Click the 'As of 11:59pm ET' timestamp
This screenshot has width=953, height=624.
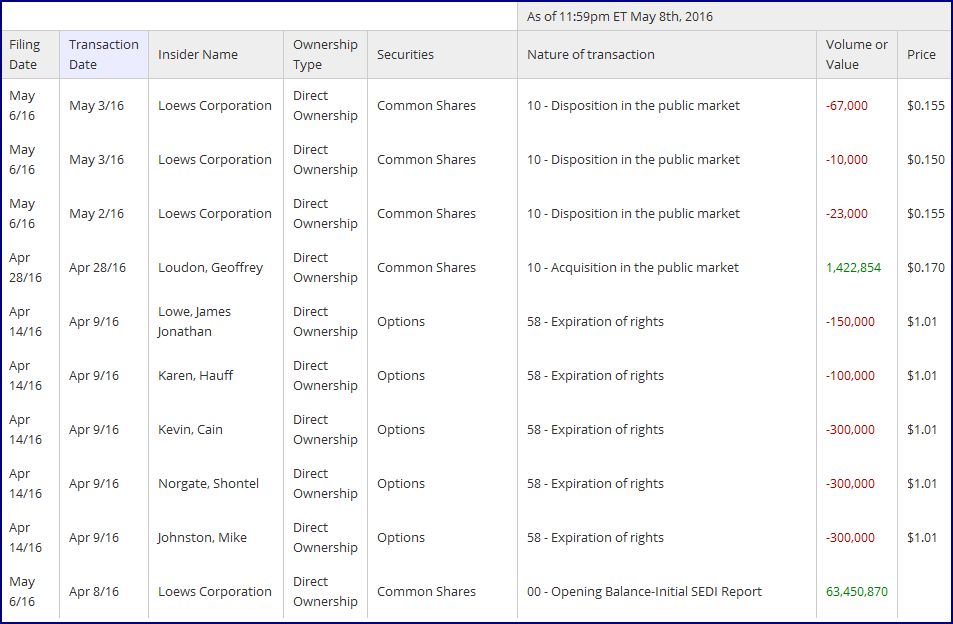coord(619,17)
